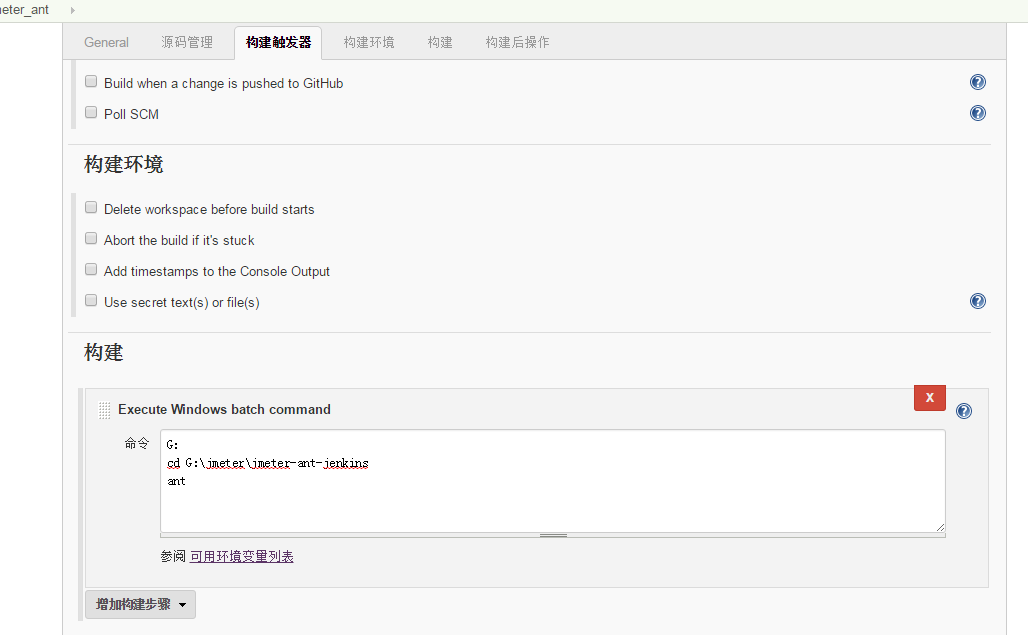Open the 可用环境变量列表 link
This screenshot has width=1028, height=635.
[x=241, y=556]
